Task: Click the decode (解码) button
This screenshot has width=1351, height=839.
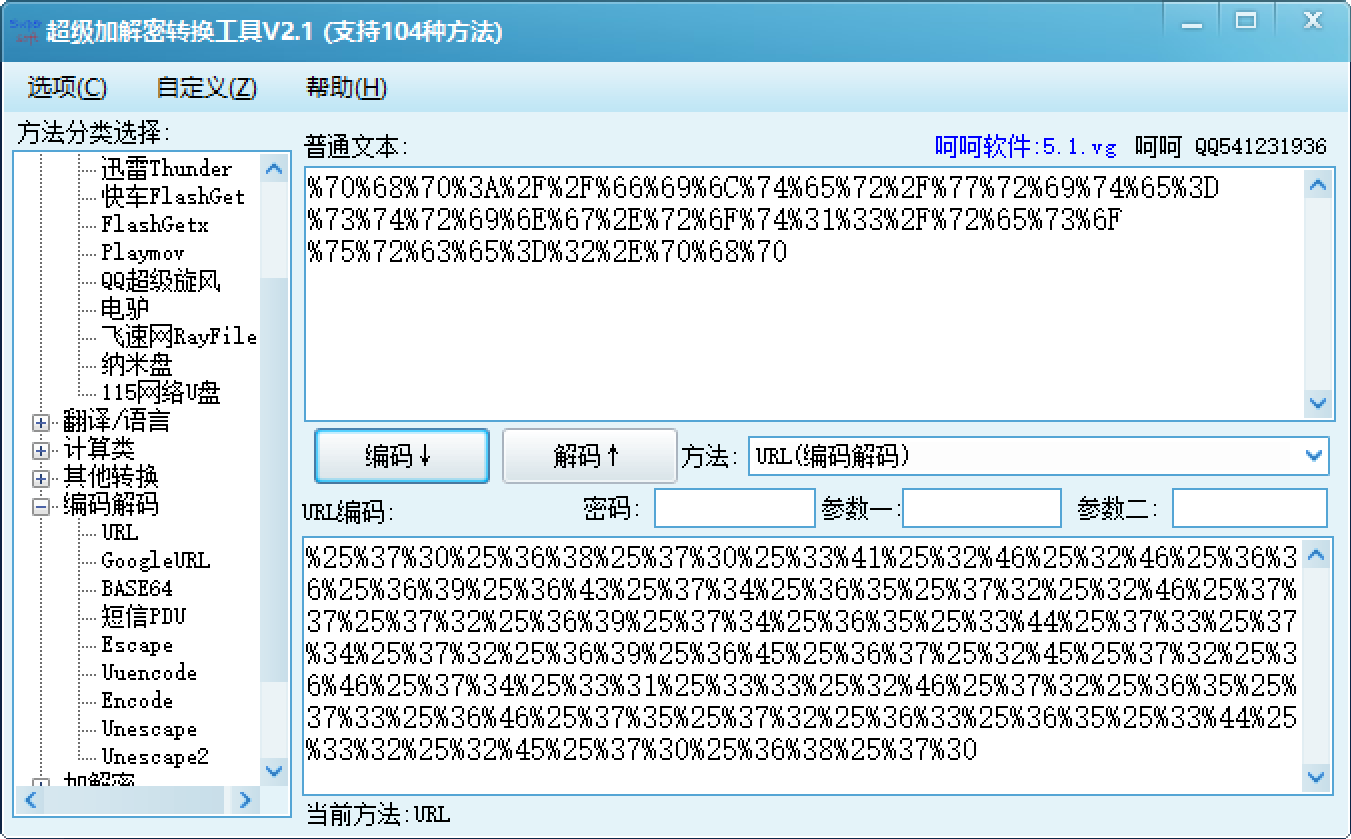Action: pyautogui.click(x=589, y=457)
